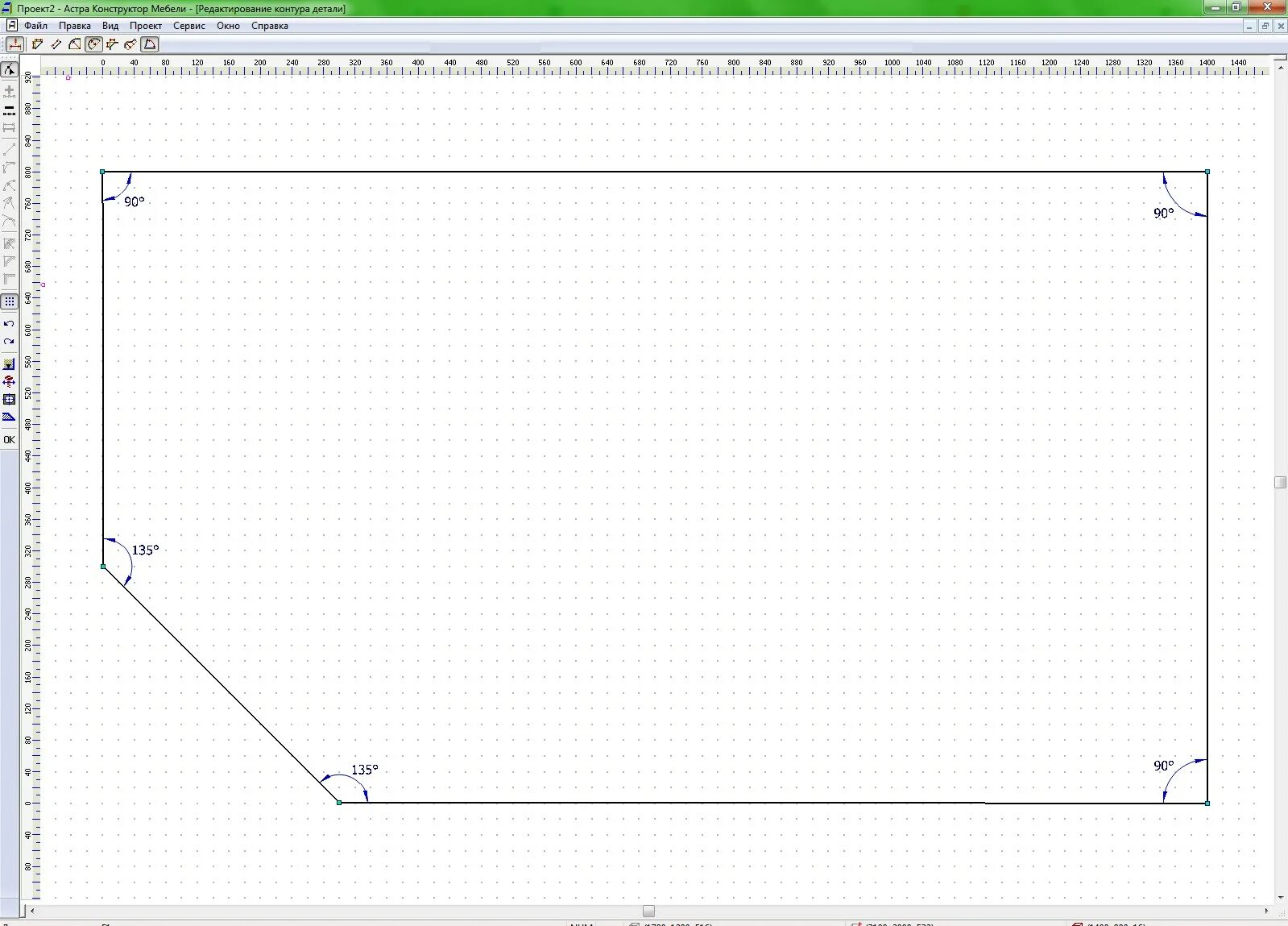Open the Справка menu
The height and width of the screenshot is (926, 1288).
270,26
